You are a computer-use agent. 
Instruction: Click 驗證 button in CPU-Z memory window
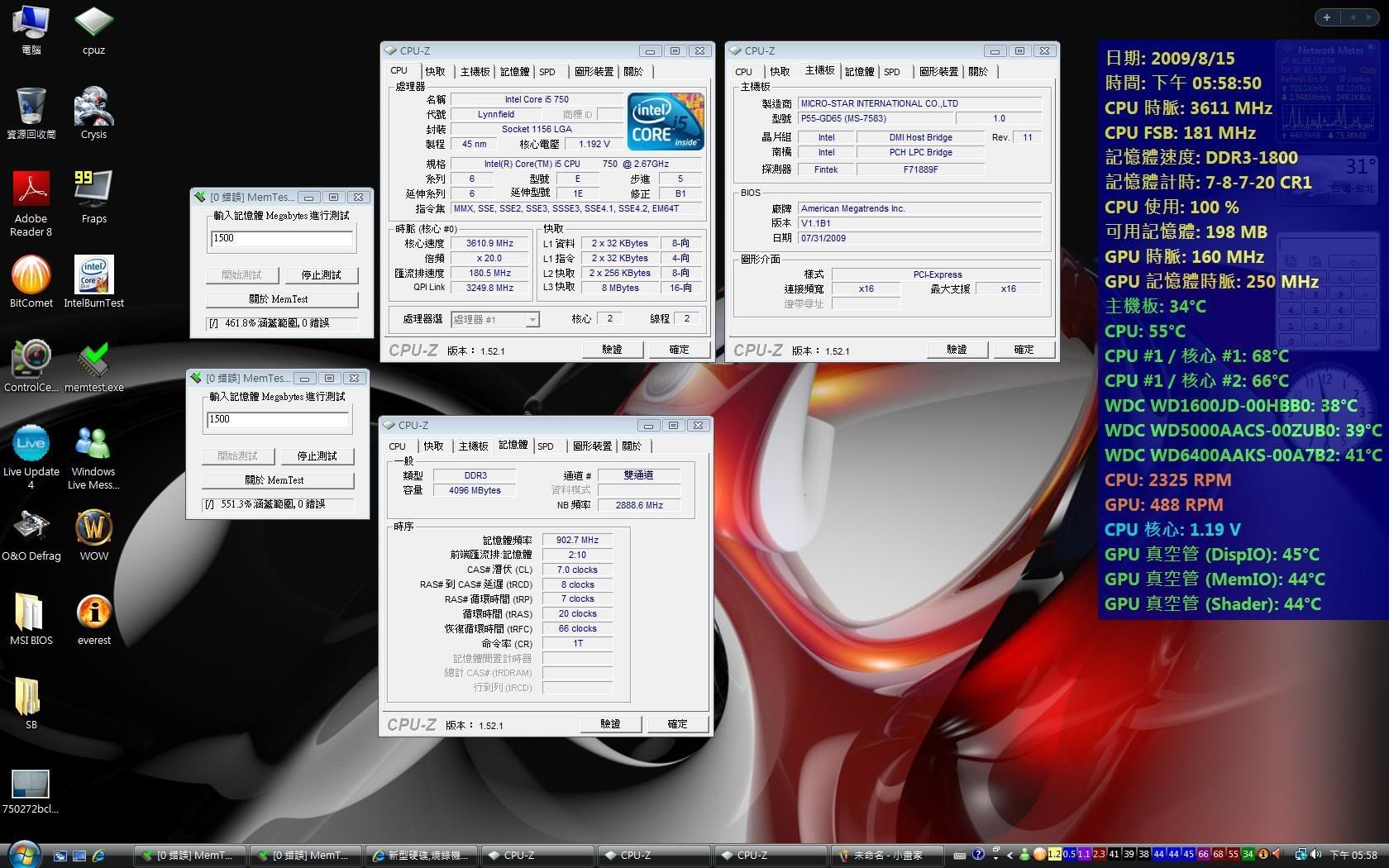coord(610,724)
